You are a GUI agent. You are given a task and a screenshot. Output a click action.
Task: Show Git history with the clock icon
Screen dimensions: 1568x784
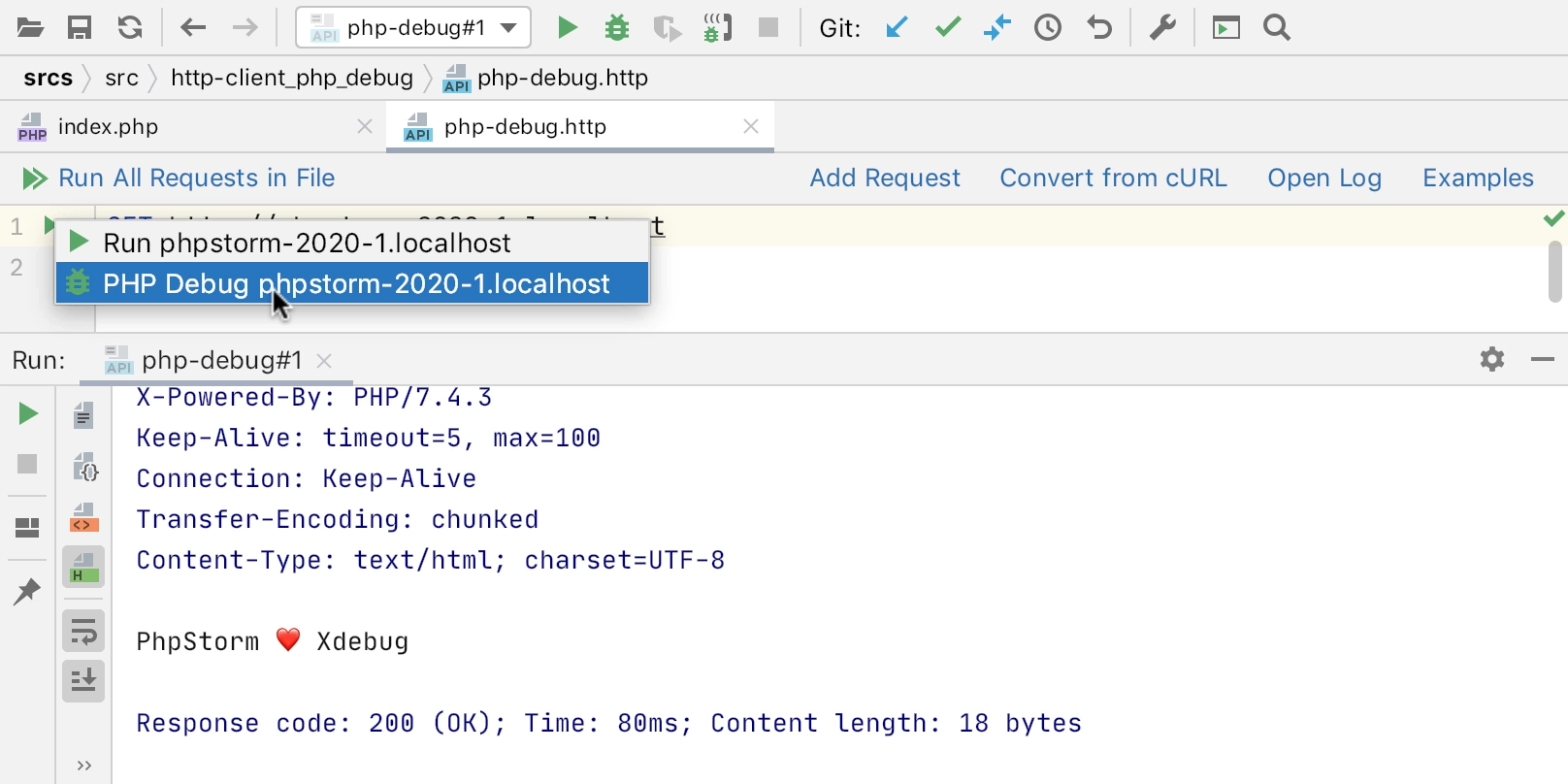click(1048, 28)
